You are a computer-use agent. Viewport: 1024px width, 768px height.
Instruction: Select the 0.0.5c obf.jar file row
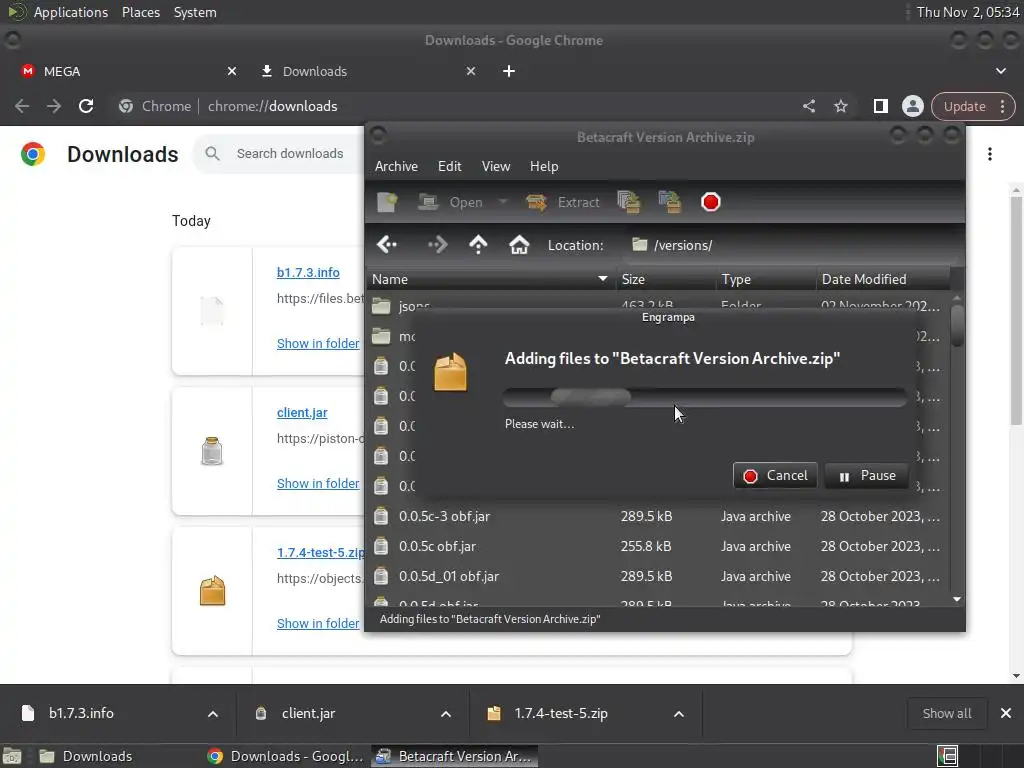coord(658,546)
